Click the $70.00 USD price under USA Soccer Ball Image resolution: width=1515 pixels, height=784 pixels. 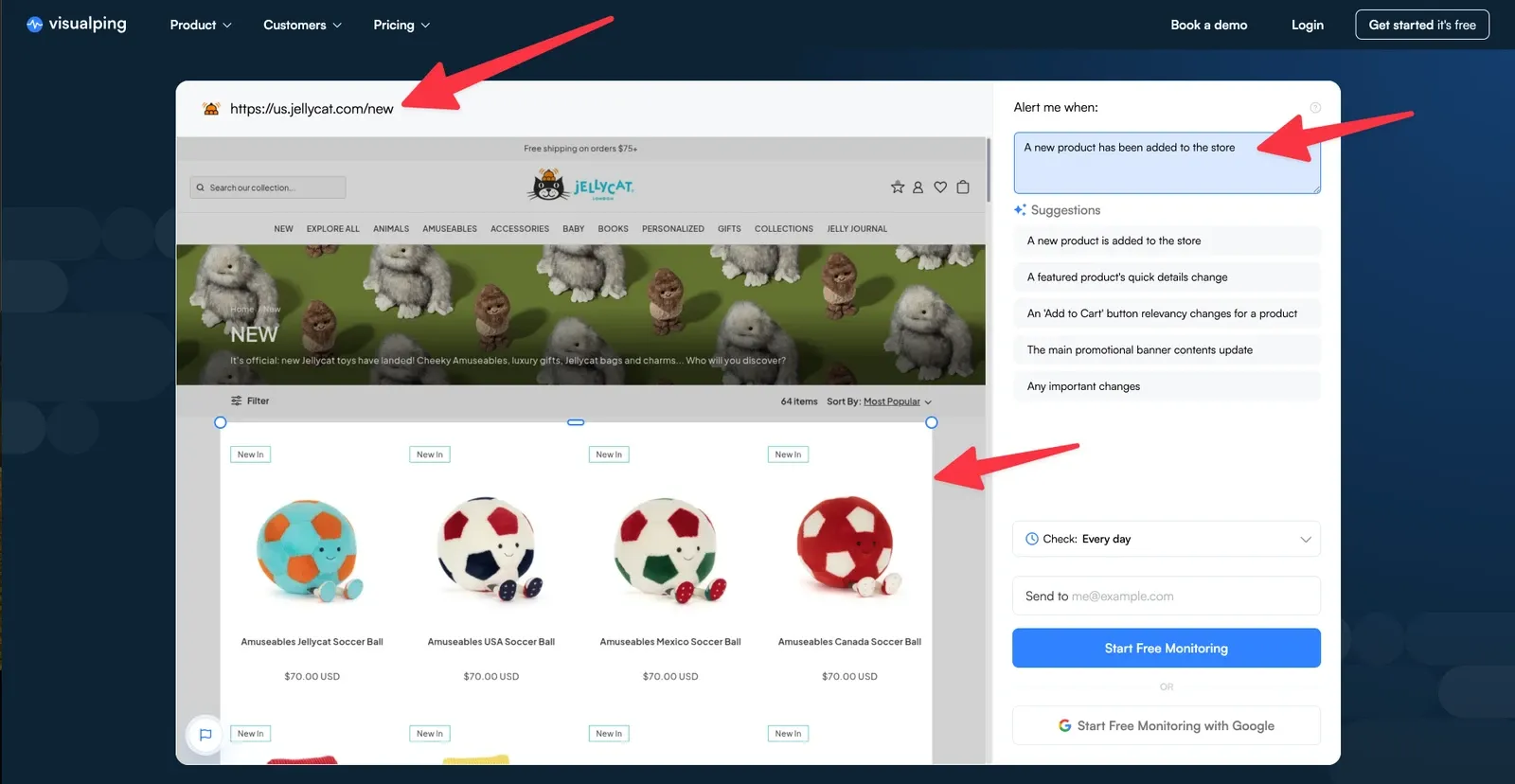(x=491, y=677)
